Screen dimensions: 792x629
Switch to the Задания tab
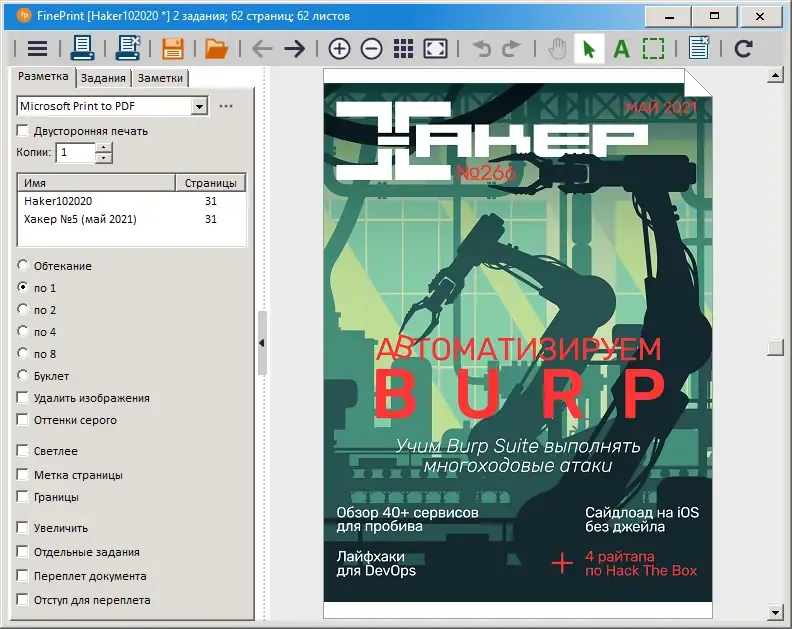(x=103, y=78)
